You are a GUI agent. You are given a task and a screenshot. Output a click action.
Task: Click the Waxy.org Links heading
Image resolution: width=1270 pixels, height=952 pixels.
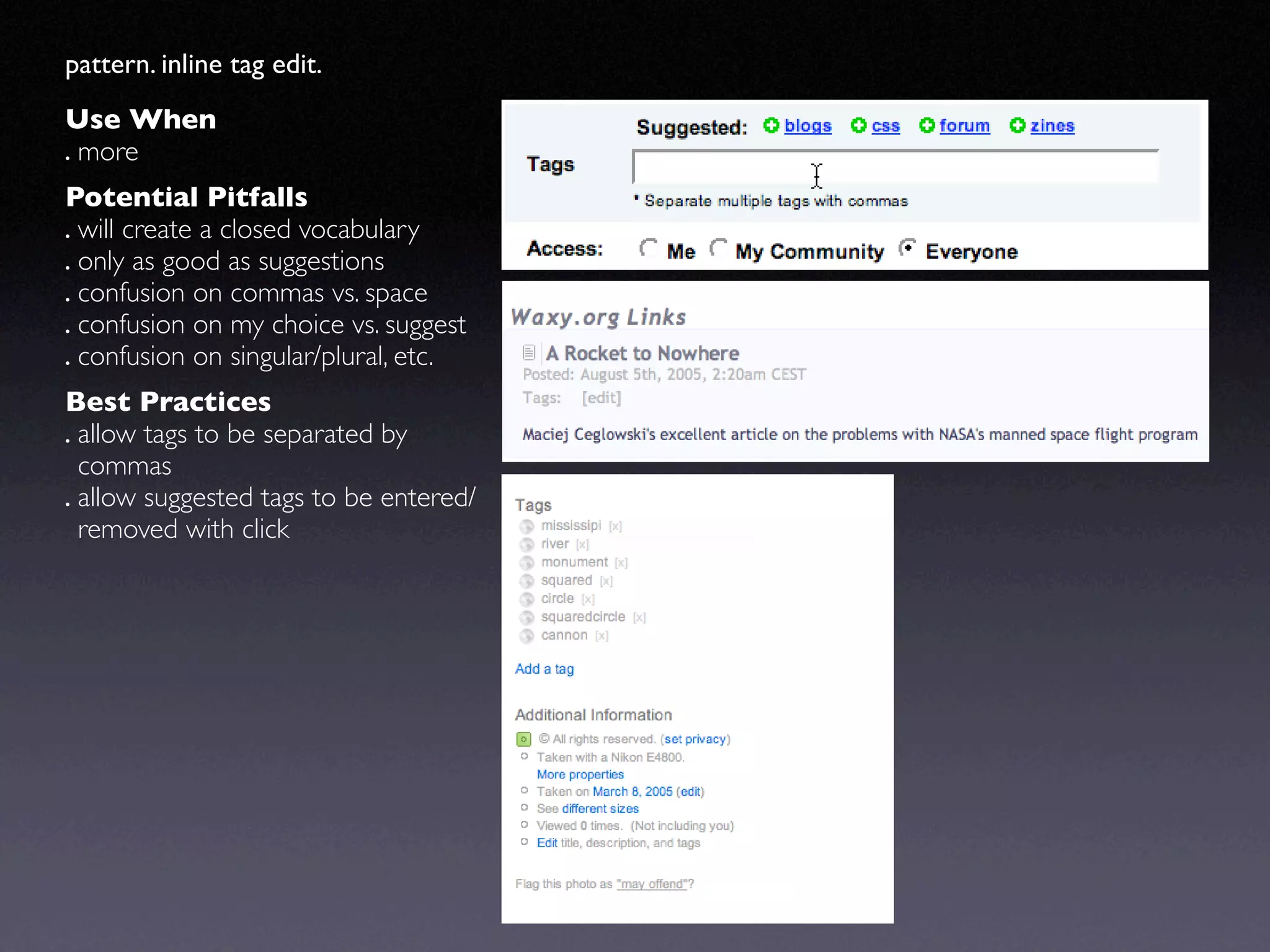point(598,317)
